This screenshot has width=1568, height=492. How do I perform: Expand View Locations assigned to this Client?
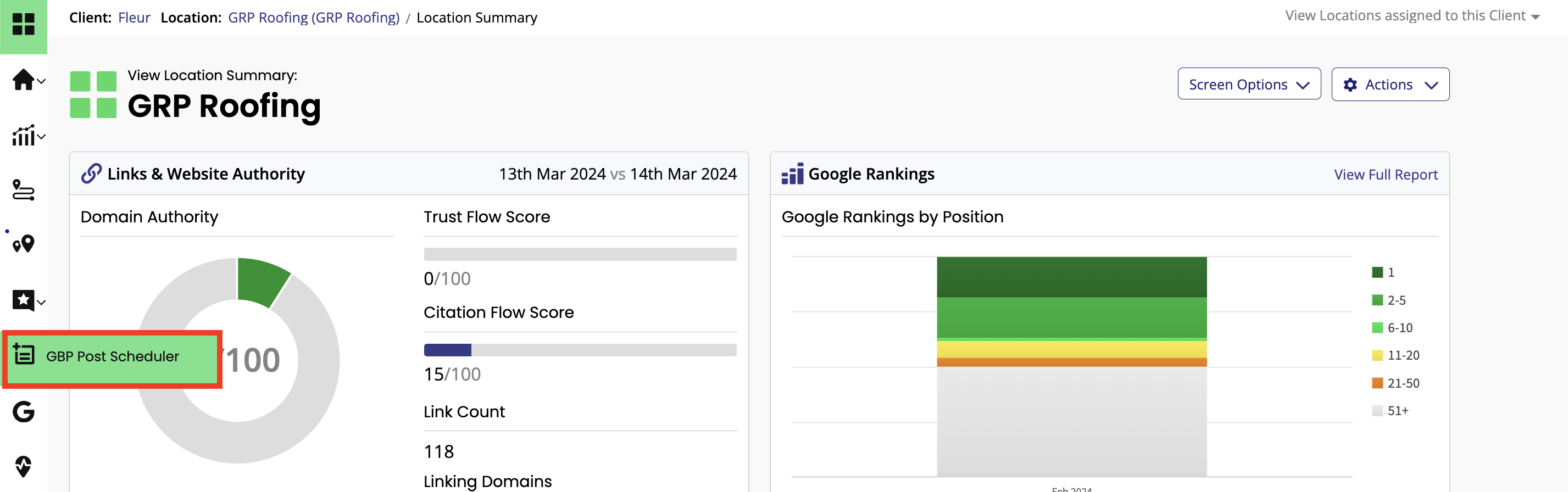(x=1411, y=16)
